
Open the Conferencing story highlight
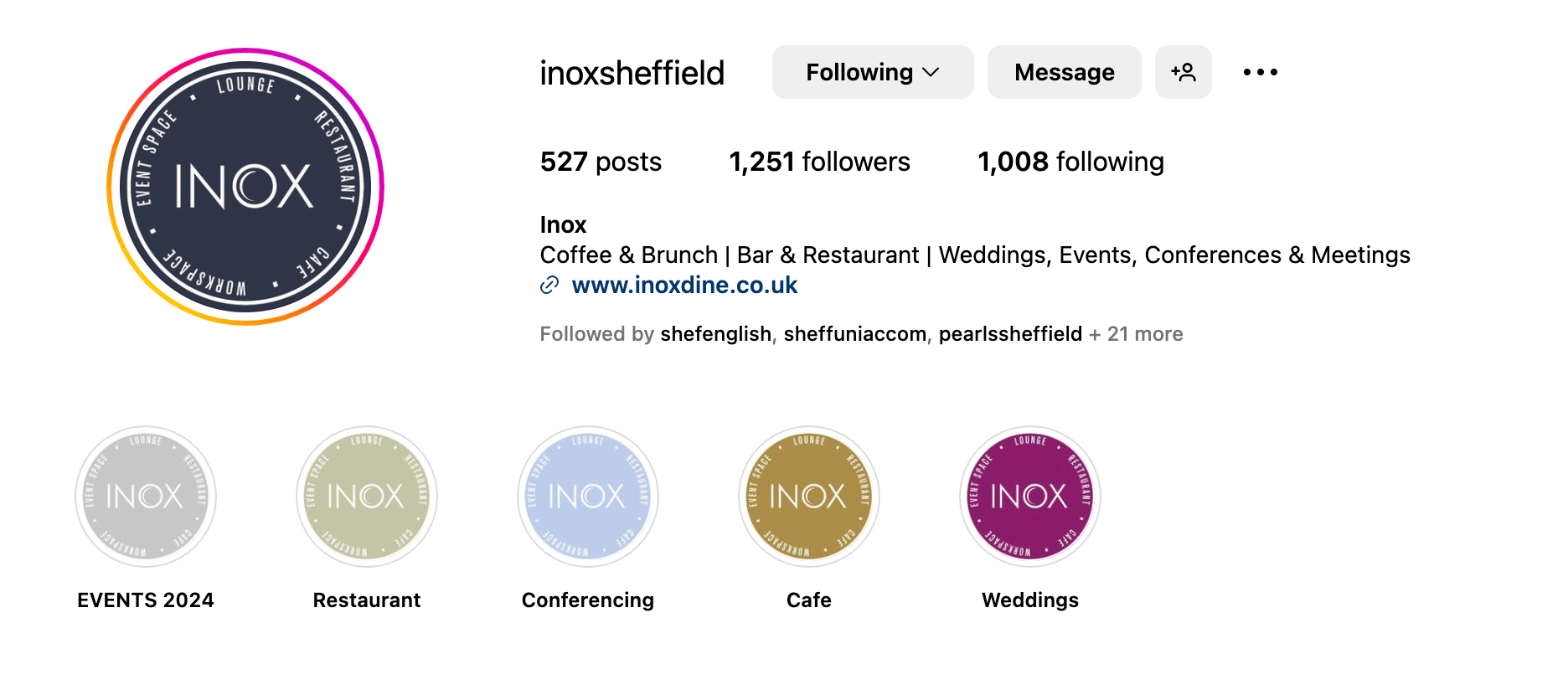coord(588,497)
